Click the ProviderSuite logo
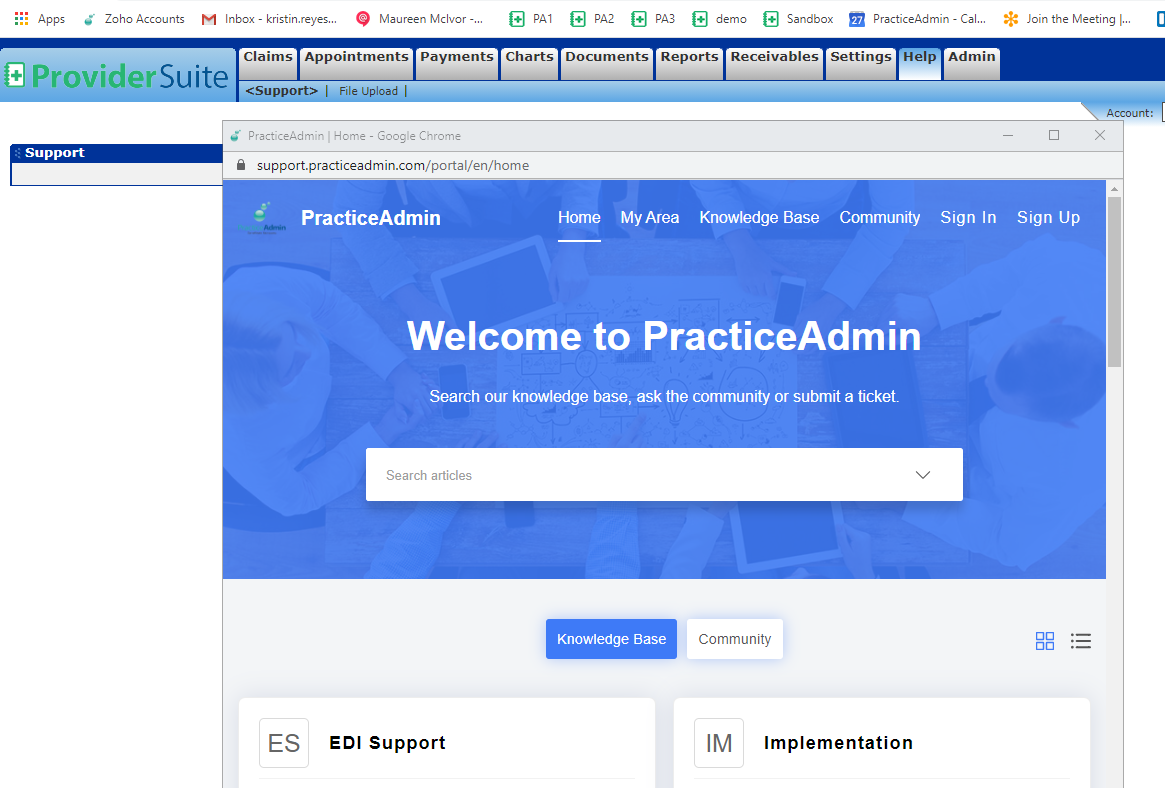 coord(117,76)
